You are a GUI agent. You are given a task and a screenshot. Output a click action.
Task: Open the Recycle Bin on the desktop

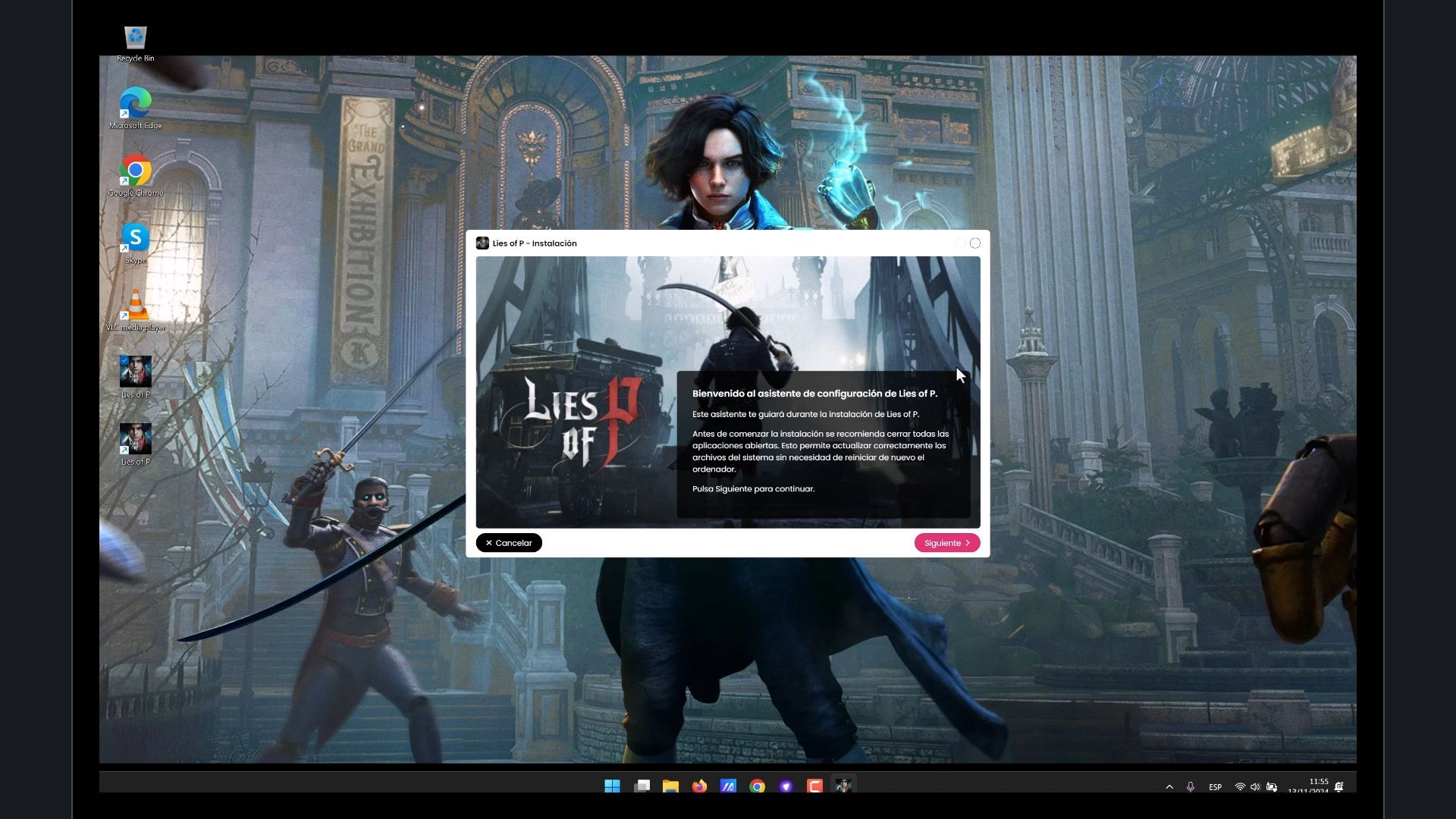[x=136, y=44]
